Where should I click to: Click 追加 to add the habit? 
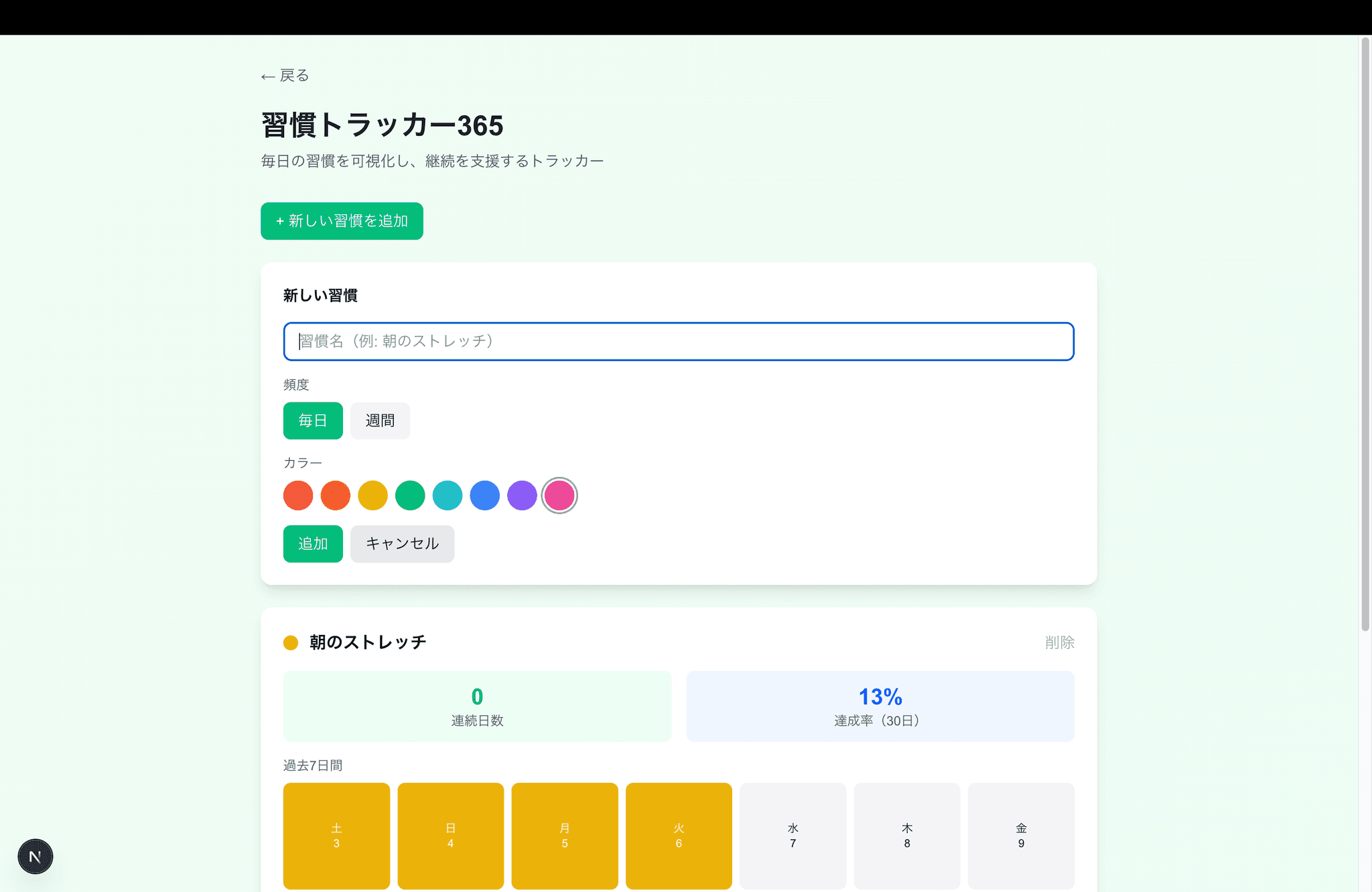click(x=312, y=544)
